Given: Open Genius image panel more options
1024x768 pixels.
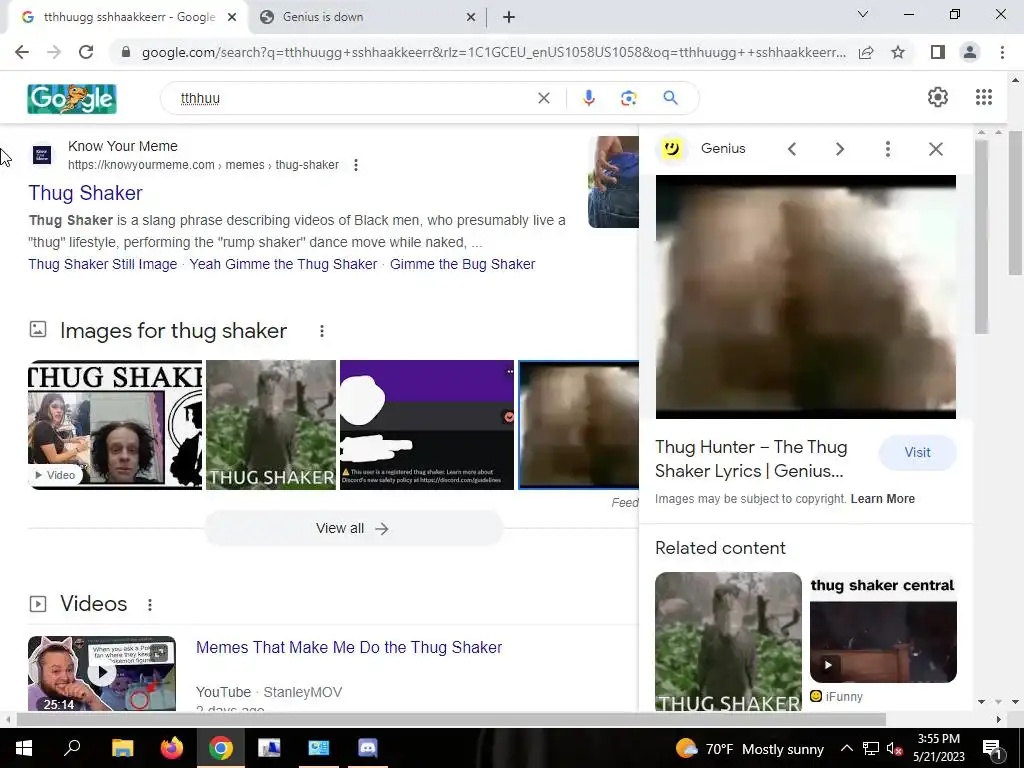Looking at the screenshot, I should [888, 149].
